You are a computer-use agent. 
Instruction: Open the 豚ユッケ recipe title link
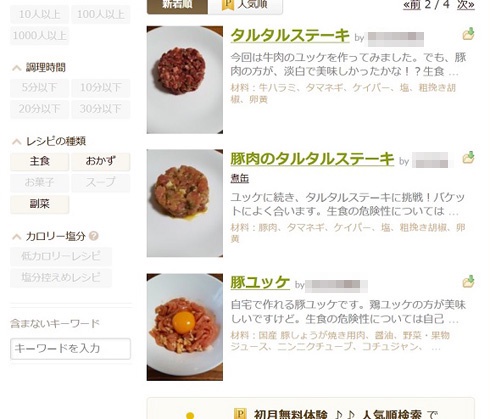tap(260, 283)
